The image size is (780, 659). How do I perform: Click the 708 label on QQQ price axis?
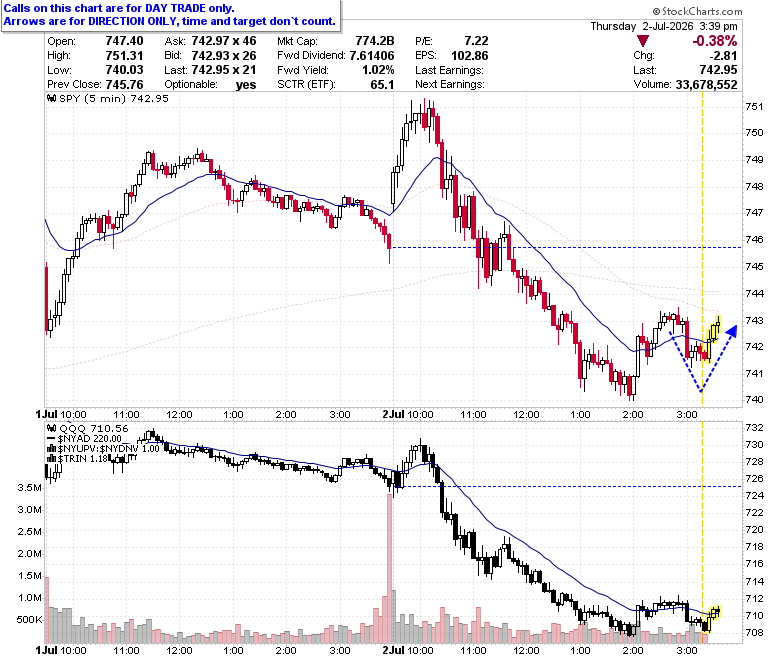coord(754,633)
